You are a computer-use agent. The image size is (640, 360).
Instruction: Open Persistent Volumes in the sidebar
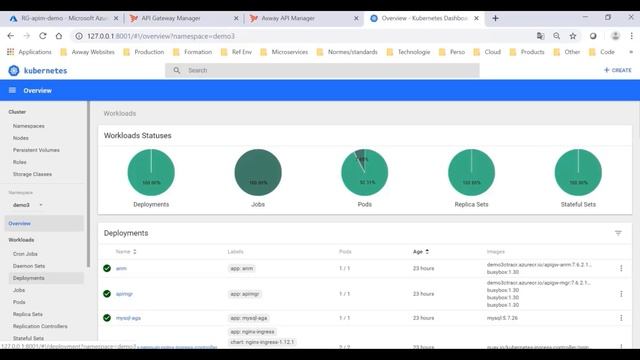(x=36, y=150)
